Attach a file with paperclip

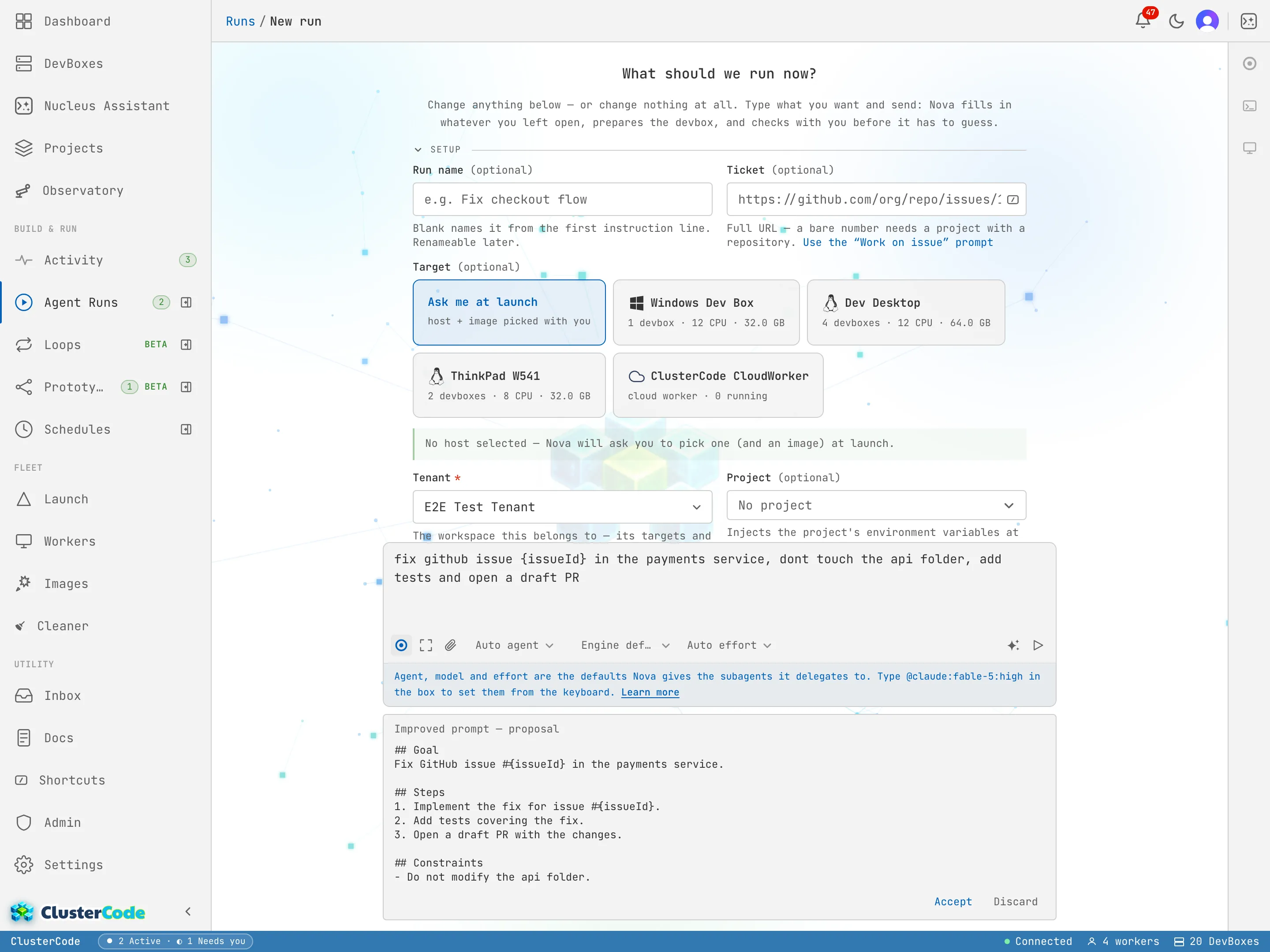(x=451, y=646)
